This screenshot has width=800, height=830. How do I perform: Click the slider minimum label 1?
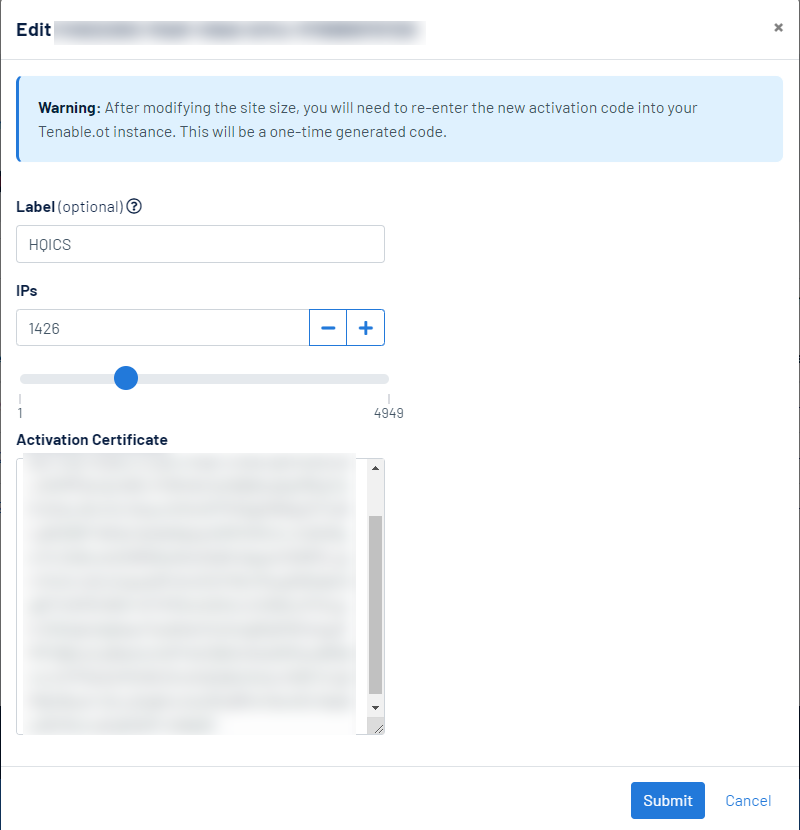click(20, 413)
